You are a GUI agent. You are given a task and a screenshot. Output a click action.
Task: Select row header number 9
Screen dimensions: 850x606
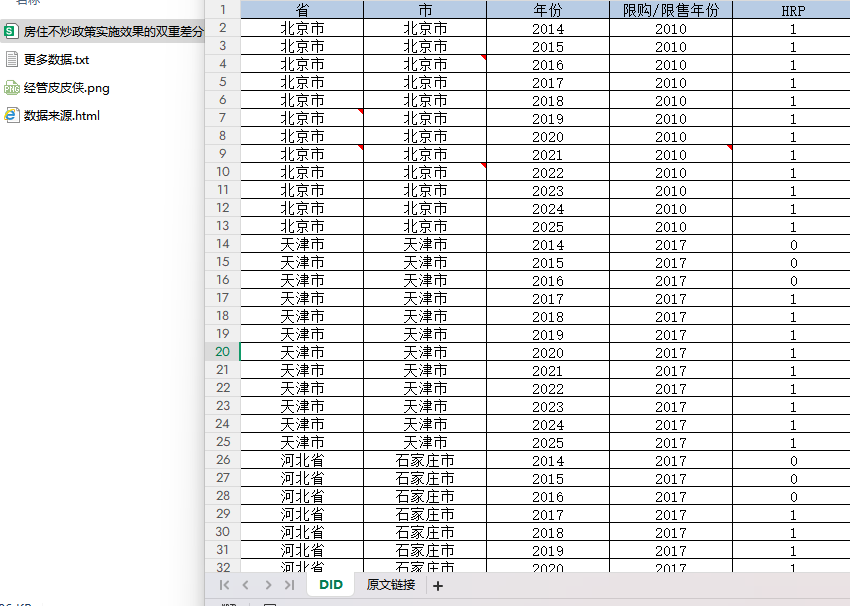(x=223, y=154)
